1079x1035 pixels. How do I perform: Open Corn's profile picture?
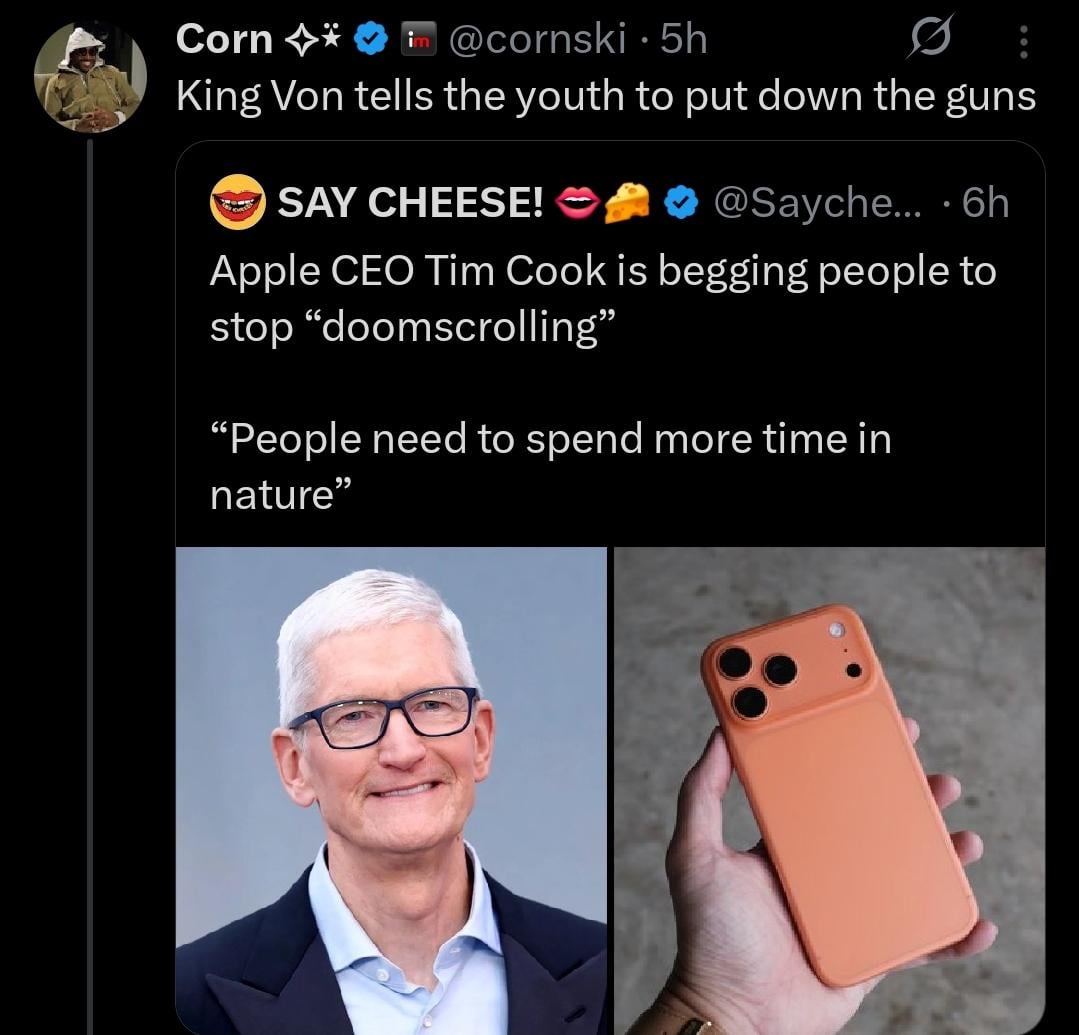tap(89, 78)
